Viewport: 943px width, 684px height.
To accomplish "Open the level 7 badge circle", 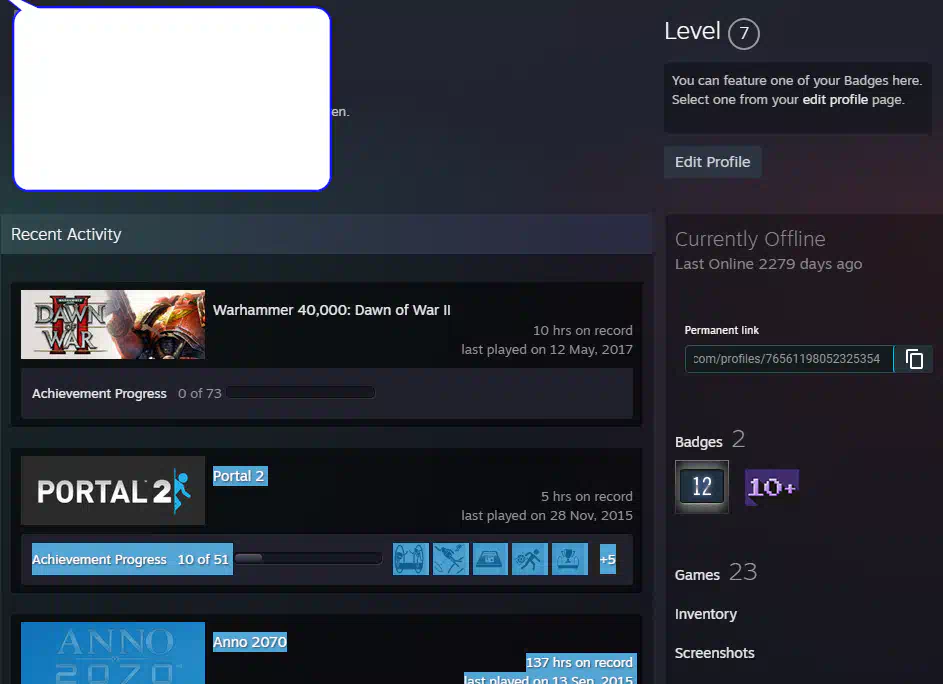I will [x=744, y=34].
